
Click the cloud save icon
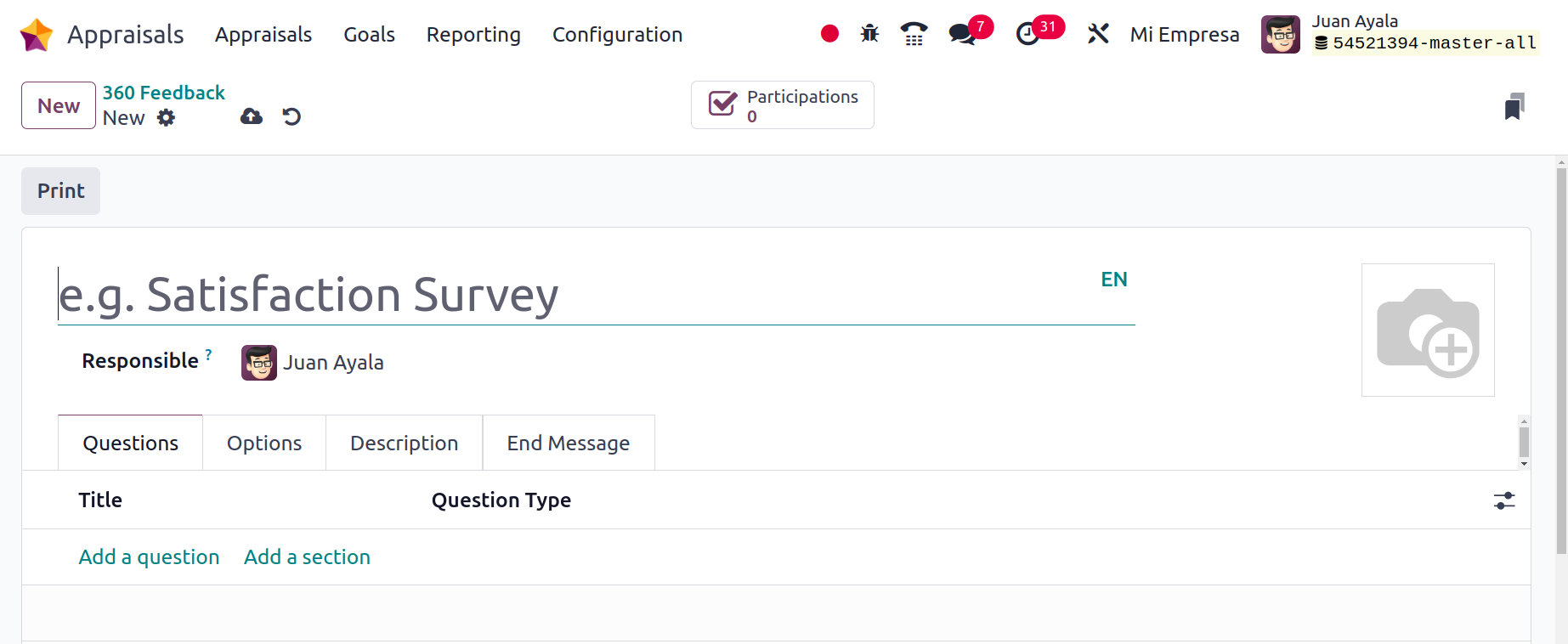click(252, 116)
